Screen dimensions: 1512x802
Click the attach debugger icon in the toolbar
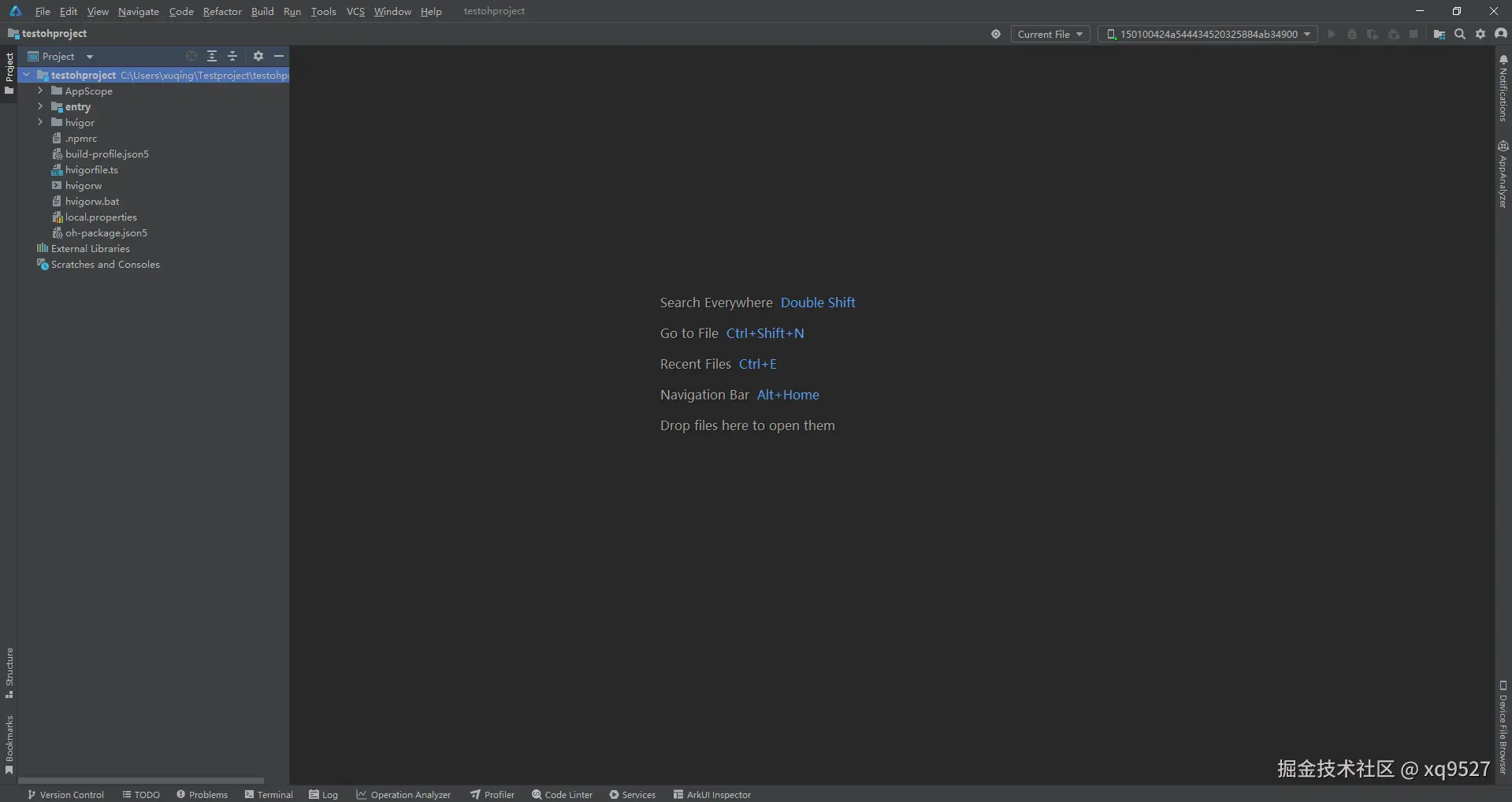pyautogui.click(x=1393, y=34)
